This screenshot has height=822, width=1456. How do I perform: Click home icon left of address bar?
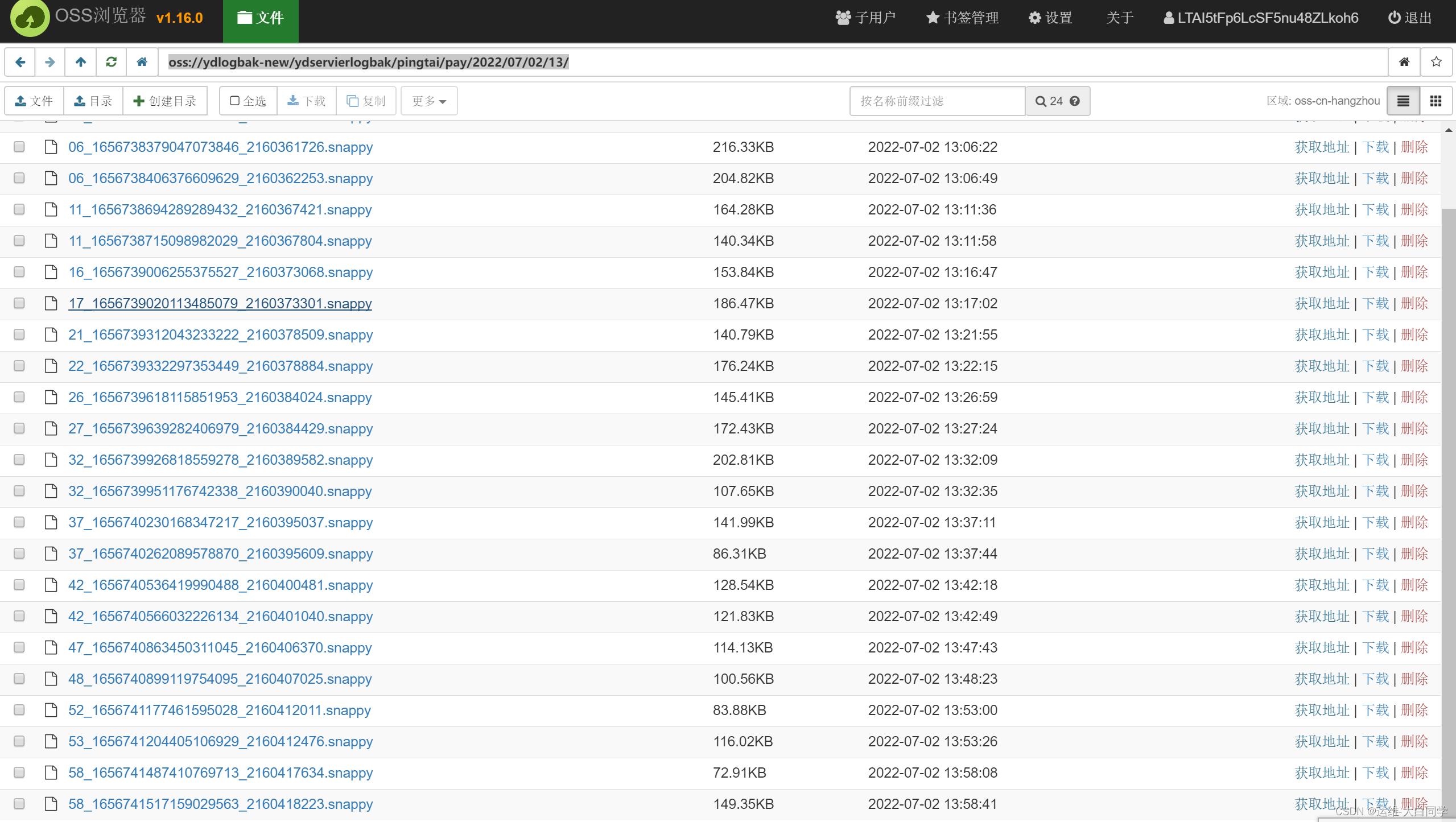tap(142, 62)
